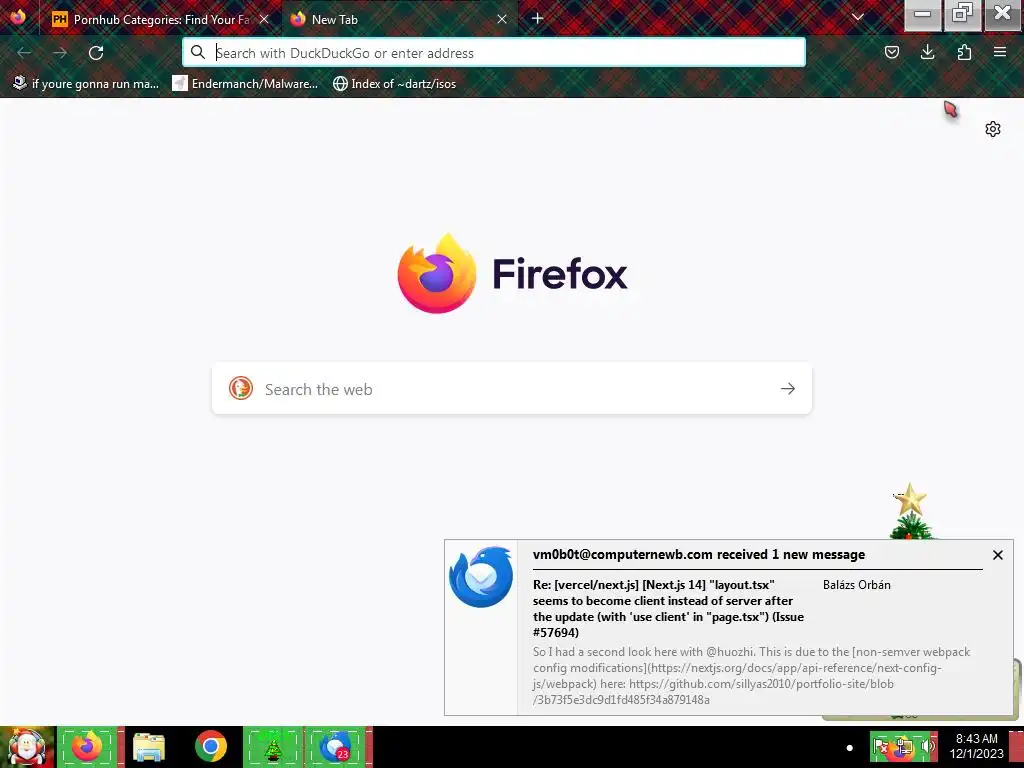This screenshot has width=1024, height=768.
Task: Open Thunderbird with 23 badge in taskbar
Action: (336, 746)
